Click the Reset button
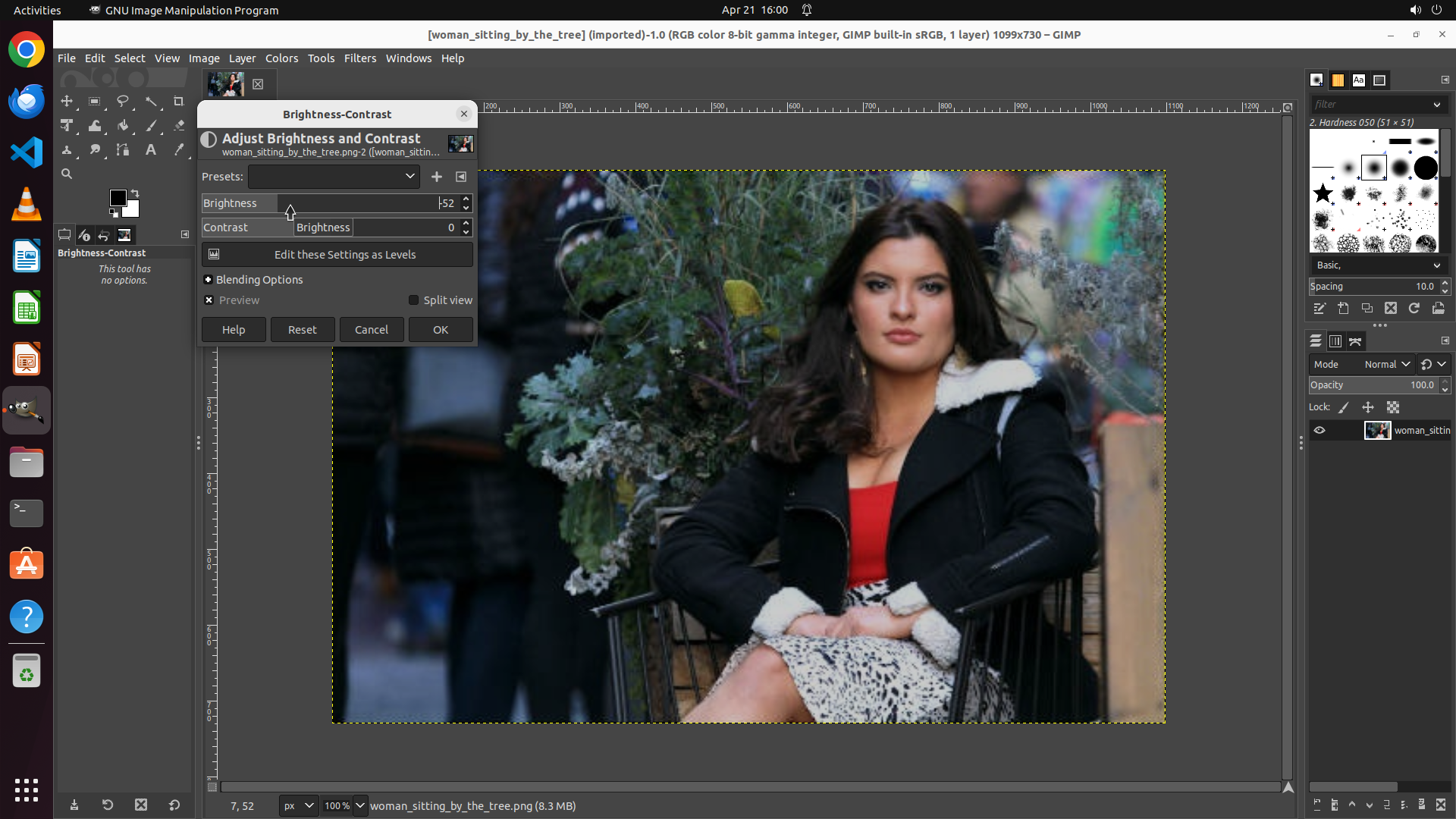This screenshot has width=1456, height=819. [x=302, y=330]
